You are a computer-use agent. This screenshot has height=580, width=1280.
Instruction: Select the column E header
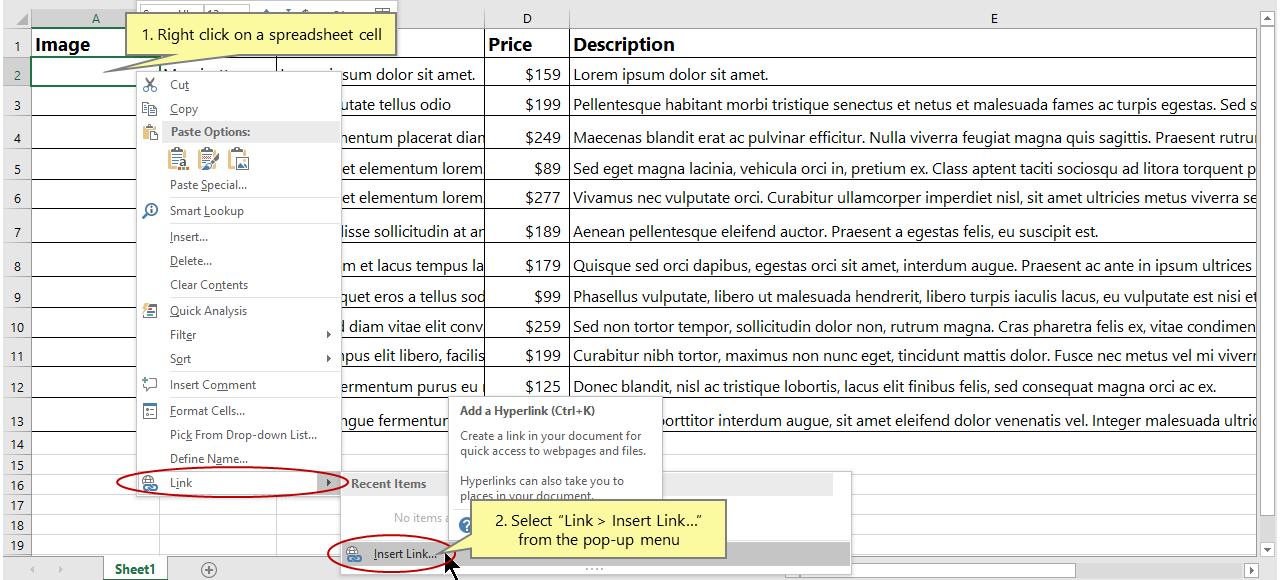[993, 17]
